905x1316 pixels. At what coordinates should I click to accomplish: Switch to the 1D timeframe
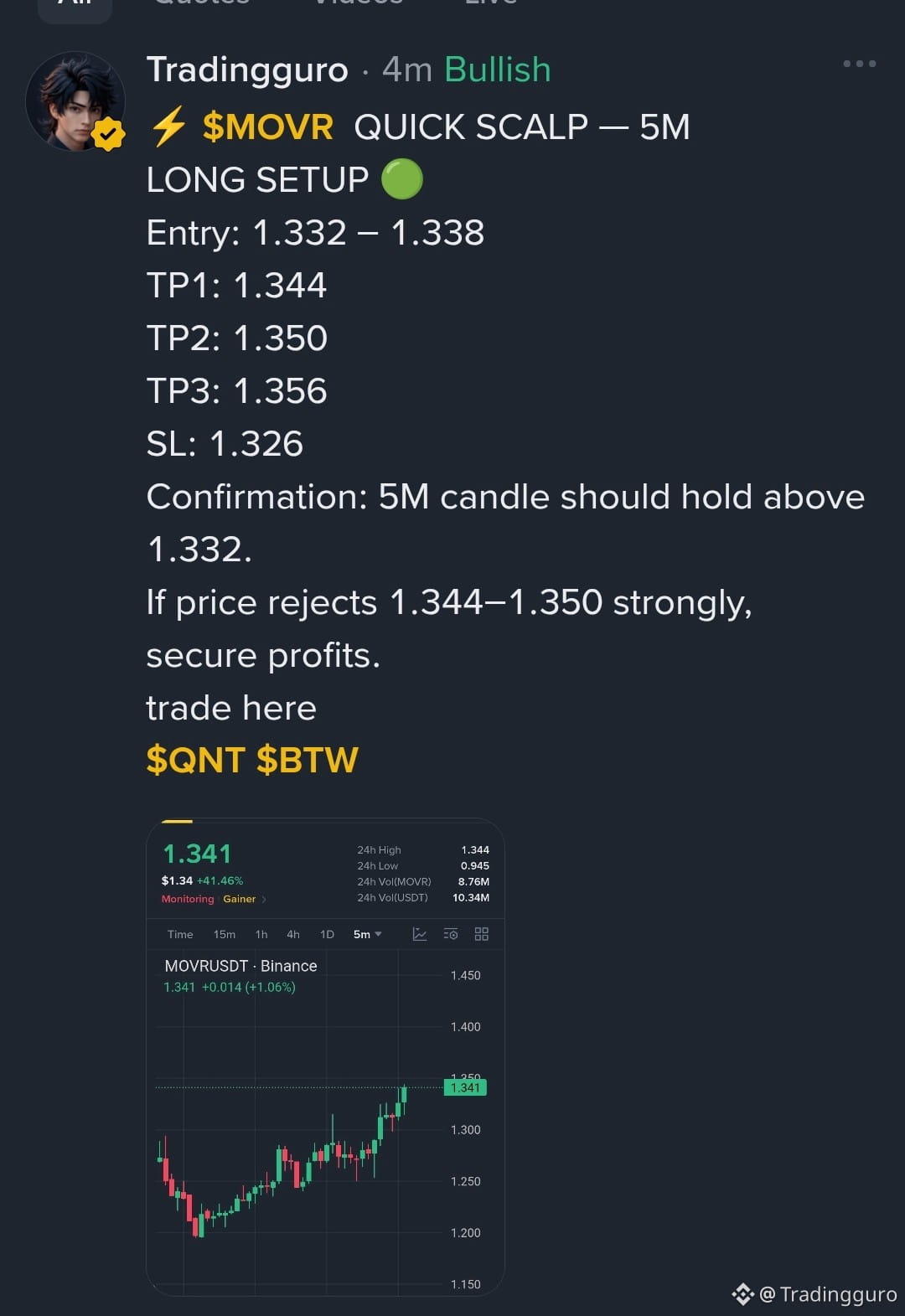(x=327, y=934)
